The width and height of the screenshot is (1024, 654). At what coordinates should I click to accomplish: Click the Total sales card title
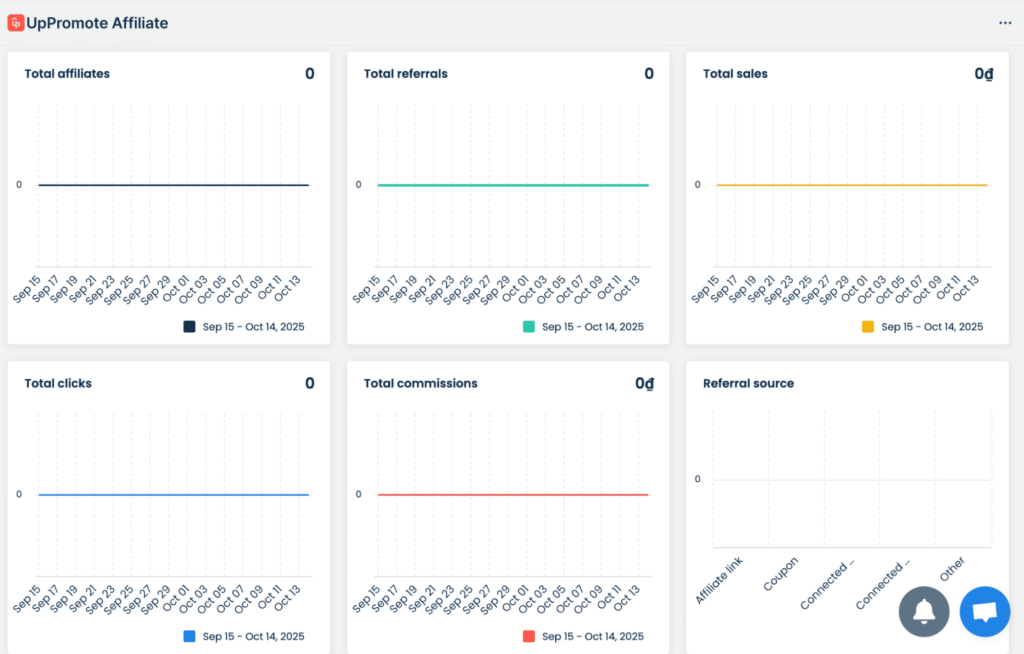point(735,74)
